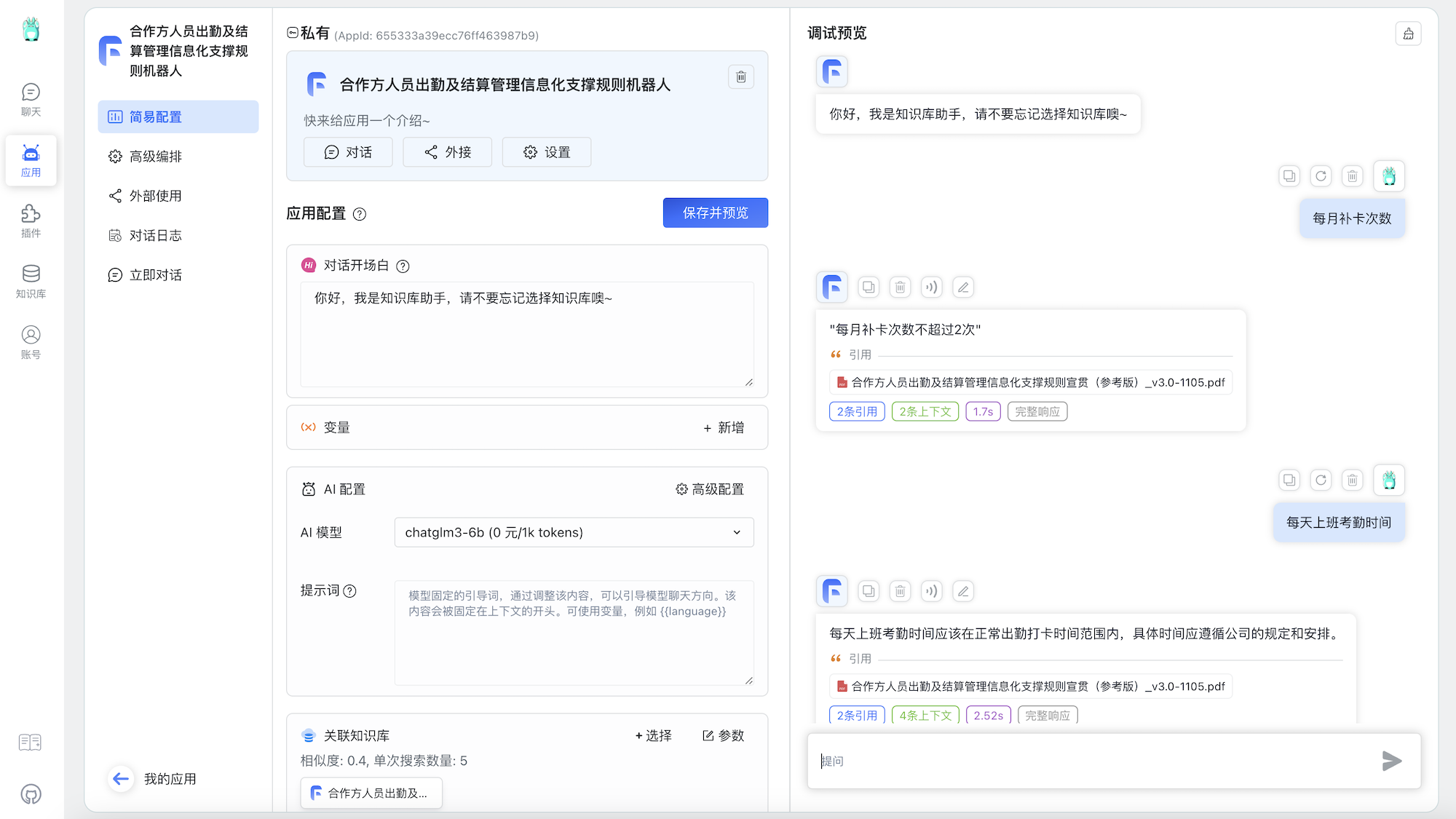The height and width of the screenshot is (819, 1456).
Task: Focus the 提问 chat input field
Action: point(1092,761)
